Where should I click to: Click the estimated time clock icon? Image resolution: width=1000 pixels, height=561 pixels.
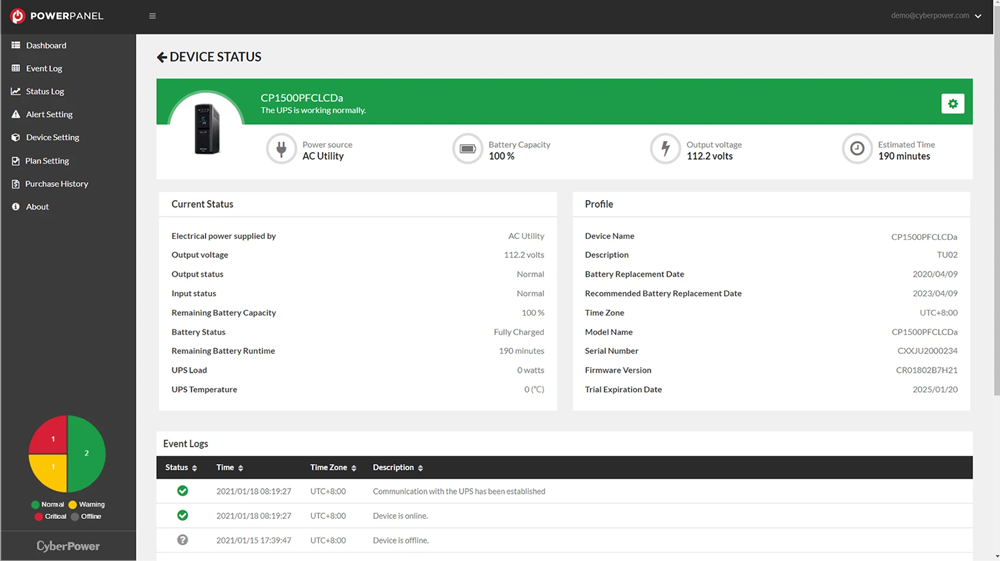pos(857,149)
